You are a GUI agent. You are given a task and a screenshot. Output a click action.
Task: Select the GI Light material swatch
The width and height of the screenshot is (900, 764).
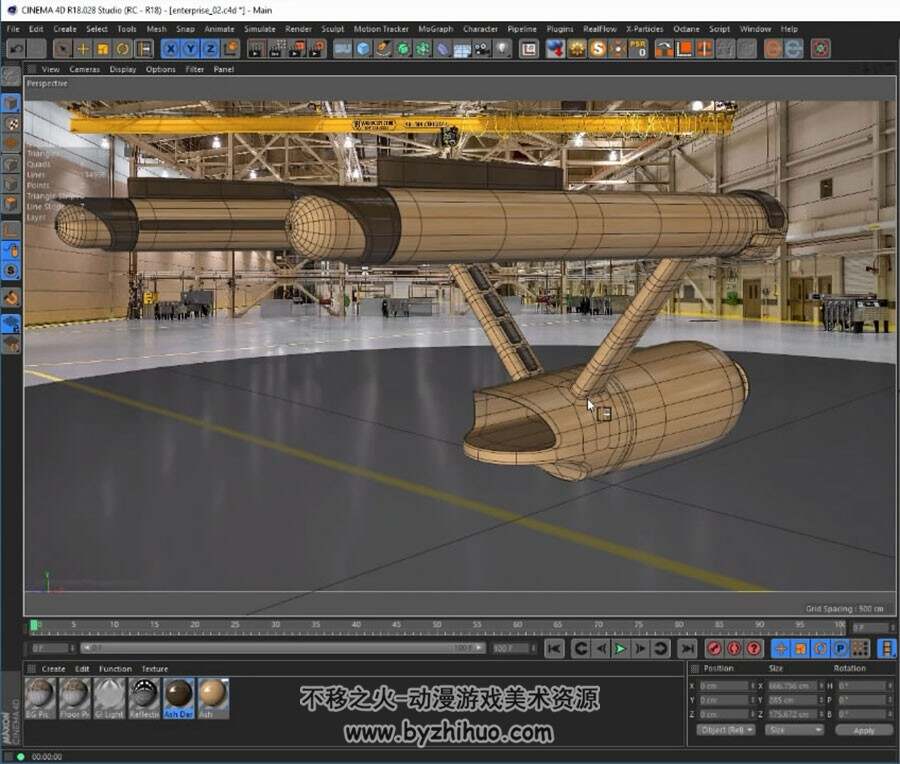(x=110, y=698)
